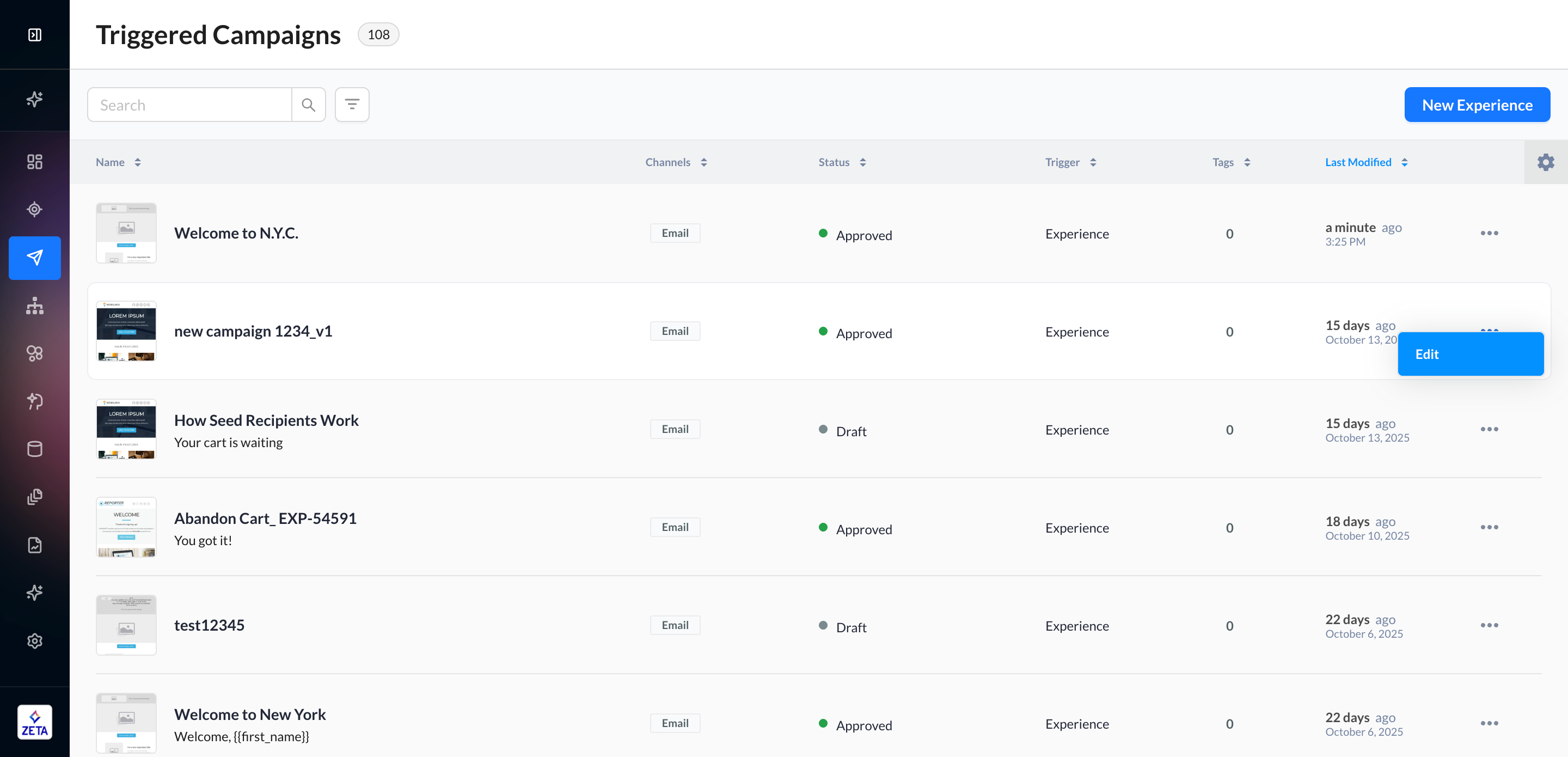1568x757 pixels.
Task: Click the report chart document icon
Action: pyautogui.click(x=35, y=545)
